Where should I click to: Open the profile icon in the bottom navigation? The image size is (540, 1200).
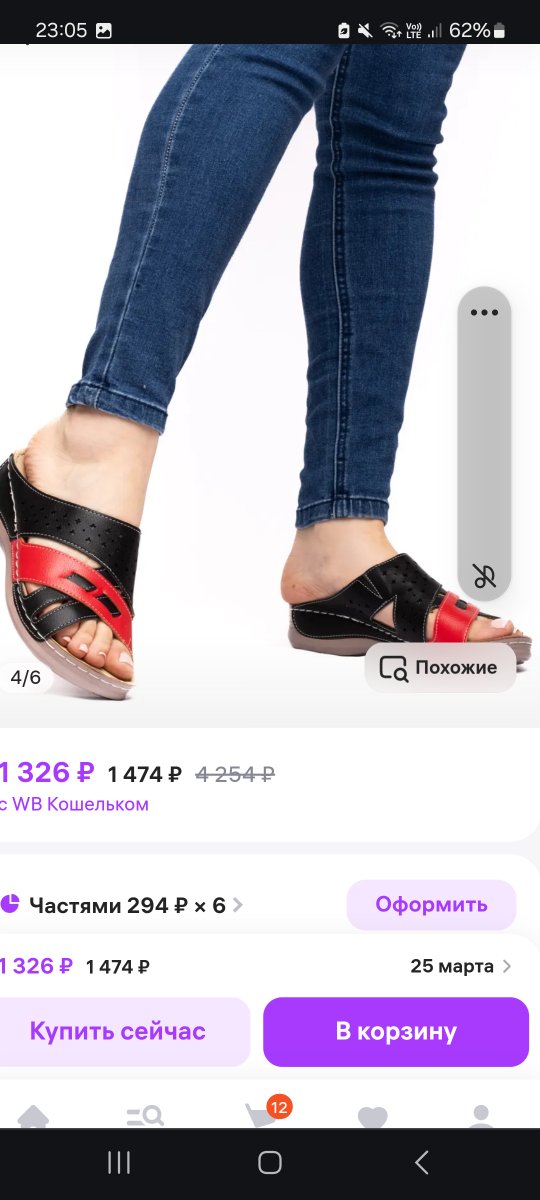(x=481, y=1115)
